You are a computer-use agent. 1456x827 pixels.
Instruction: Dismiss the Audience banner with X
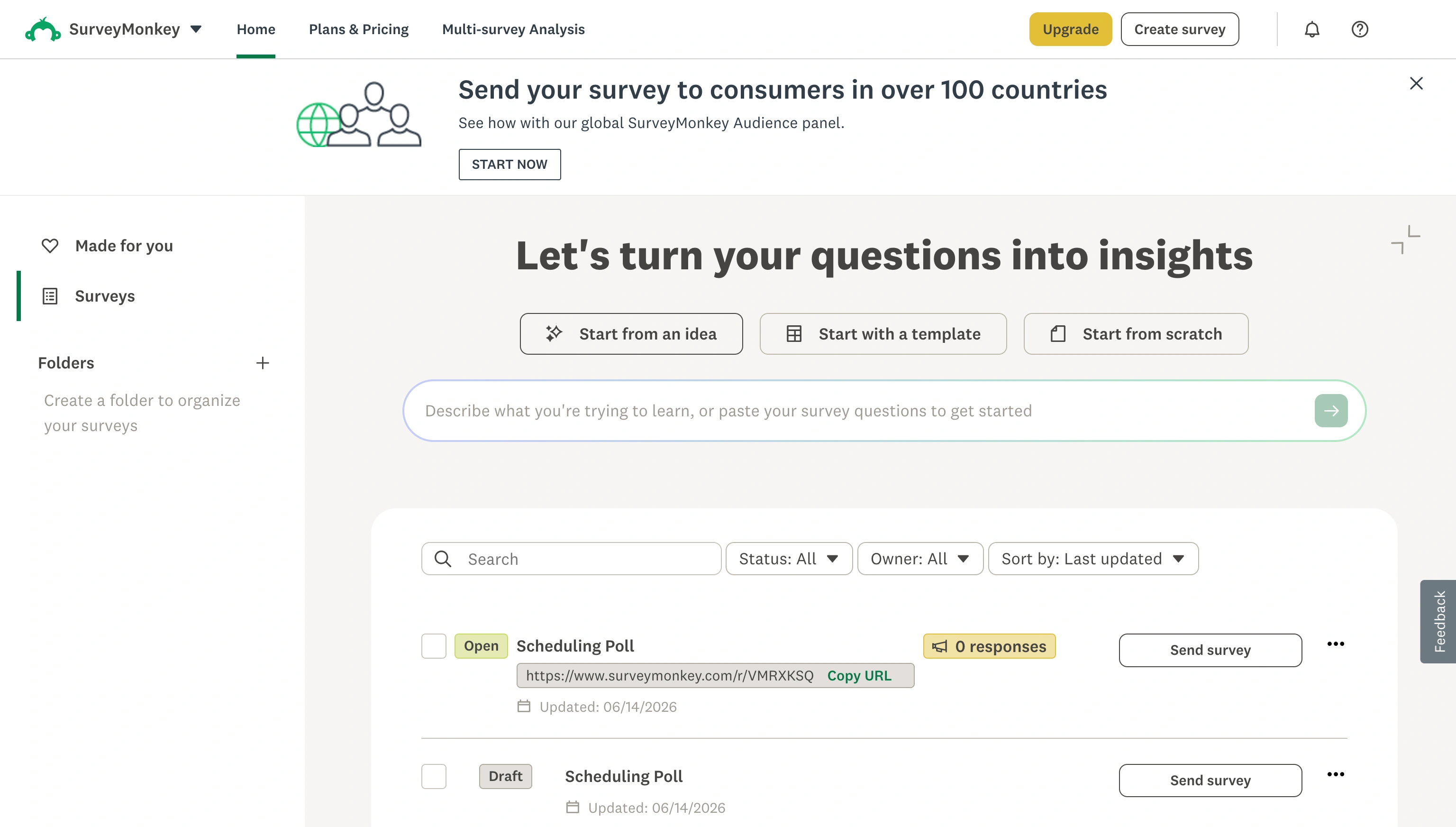pyautogui.click(x=1416, y=83)
